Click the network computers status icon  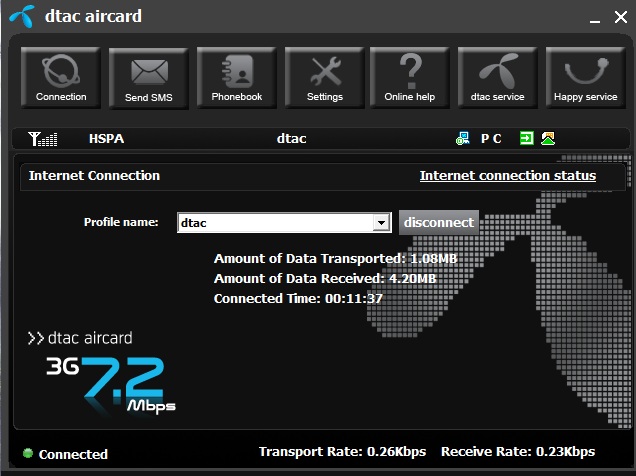[x=463, y=139]
